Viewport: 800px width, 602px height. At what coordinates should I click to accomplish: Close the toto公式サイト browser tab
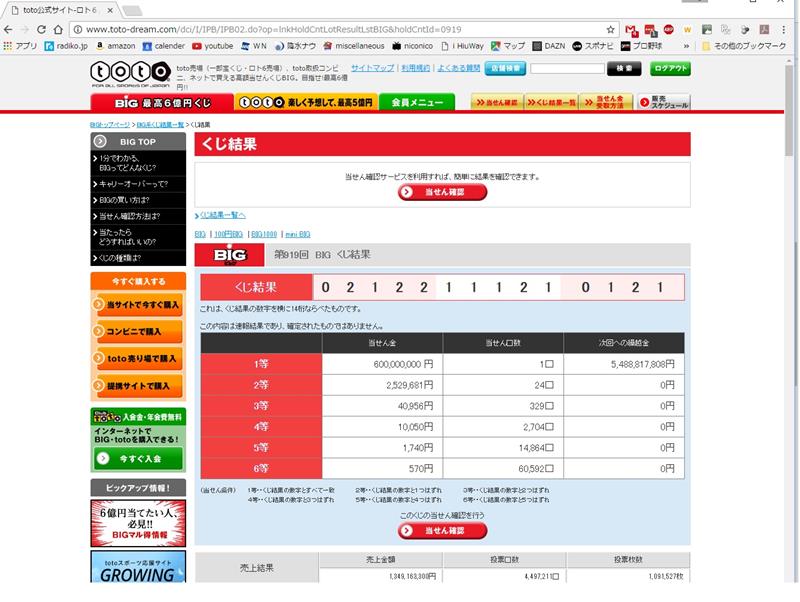pos(110,10)
